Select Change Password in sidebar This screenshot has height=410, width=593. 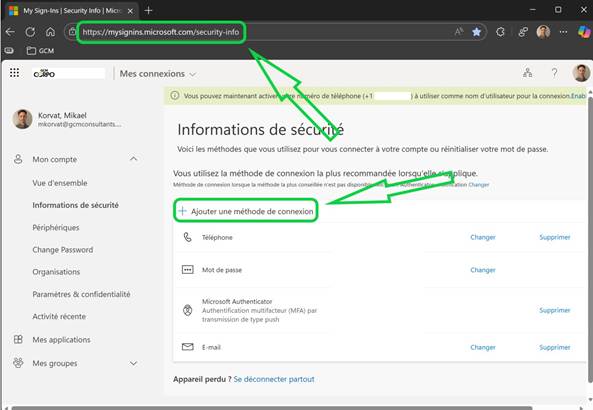[63, 250]
